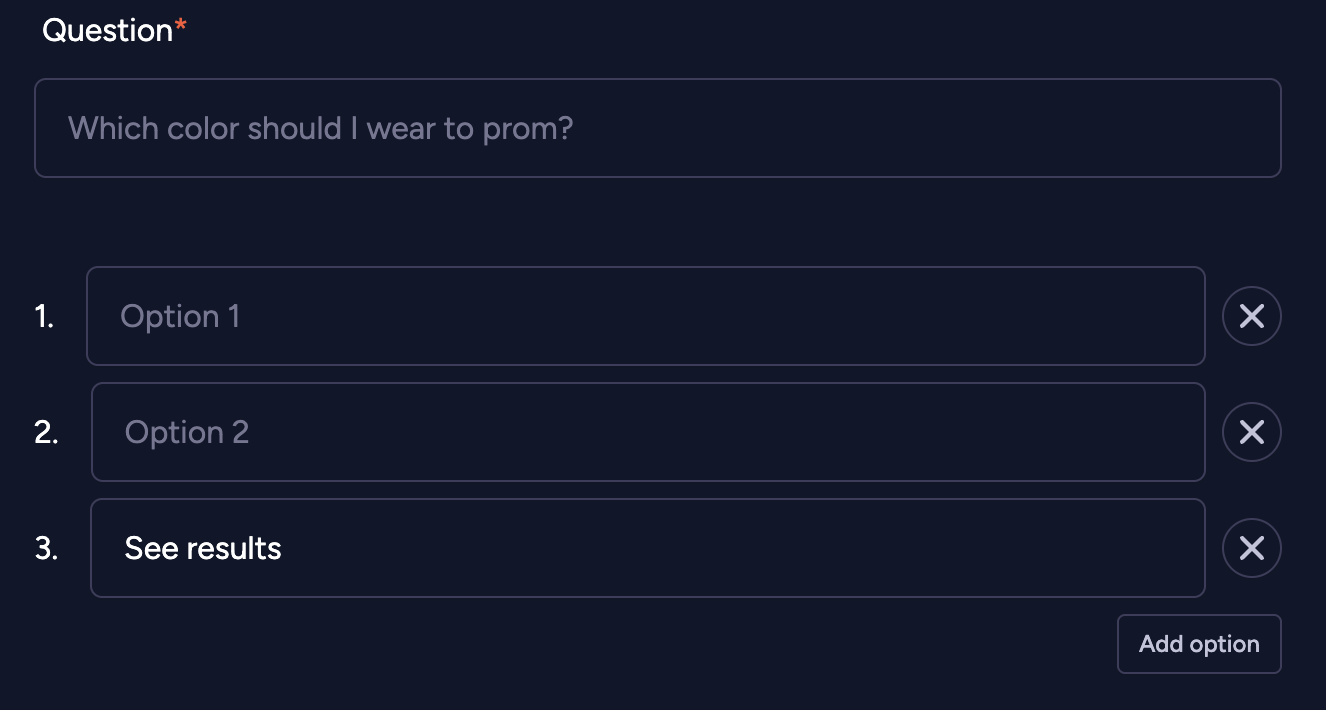Viewport: 1326px width, 710px height.
Task: Click the "Add option" button label
Action: click(x=1199, y=644)
